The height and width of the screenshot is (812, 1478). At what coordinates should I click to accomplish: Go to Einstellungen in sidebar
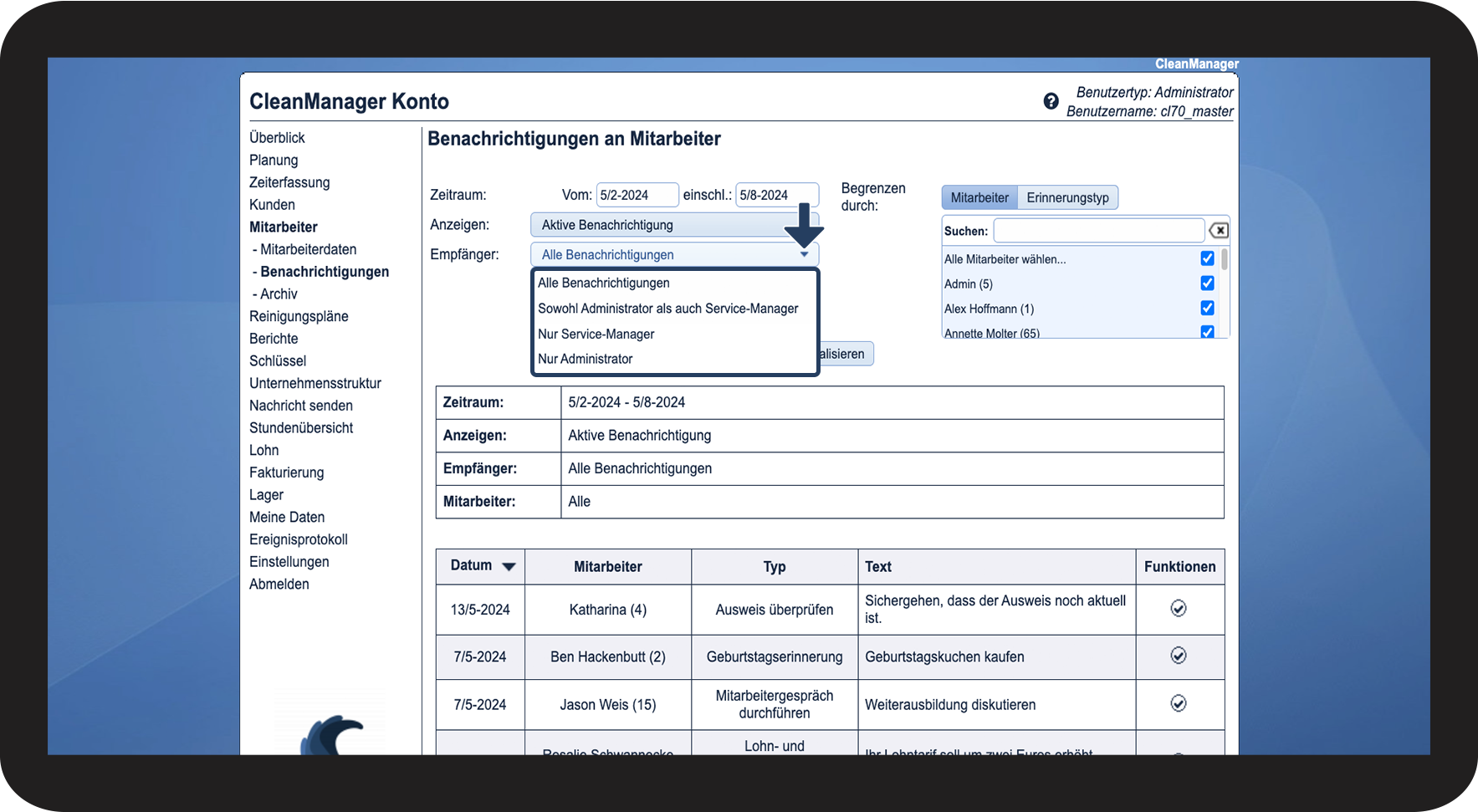pyautogui.click(x=289, y=562)
